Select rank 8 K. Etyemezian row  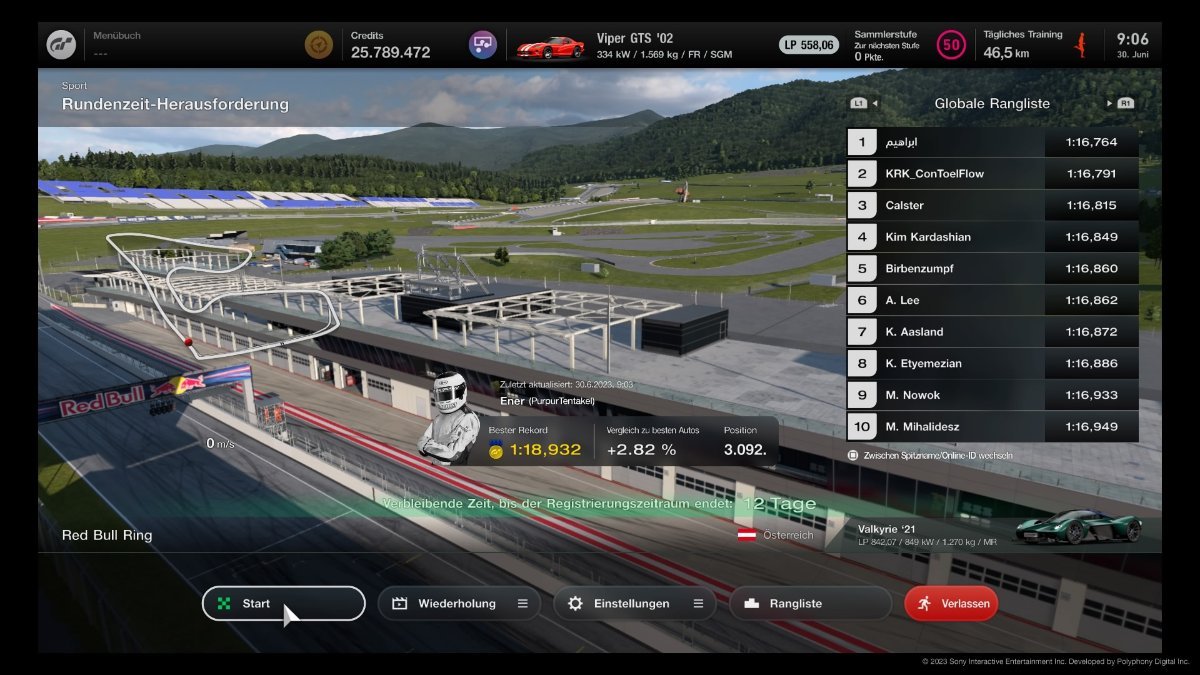[992, 364]
